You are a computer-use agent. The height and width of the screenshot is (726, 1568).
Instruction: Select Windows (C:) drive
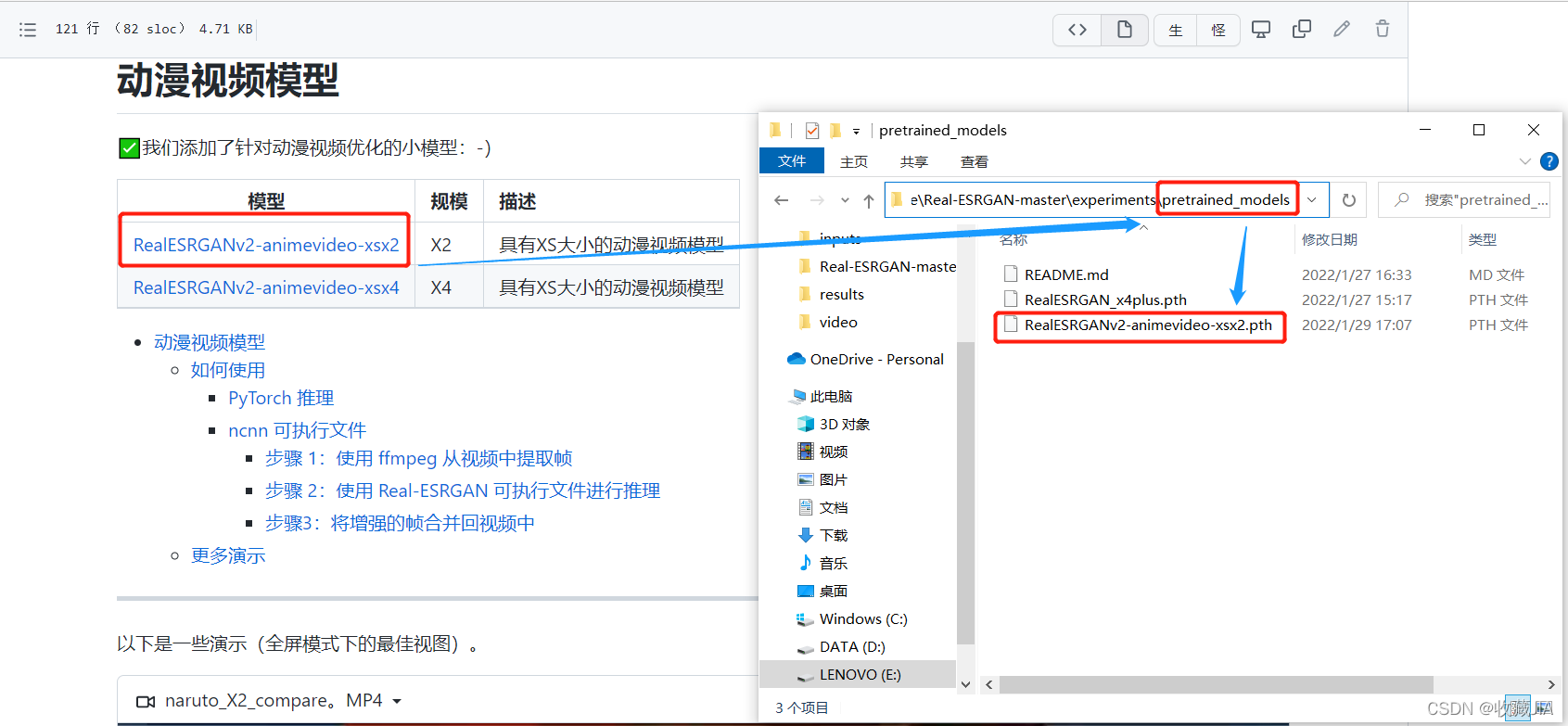pos(862,619)
